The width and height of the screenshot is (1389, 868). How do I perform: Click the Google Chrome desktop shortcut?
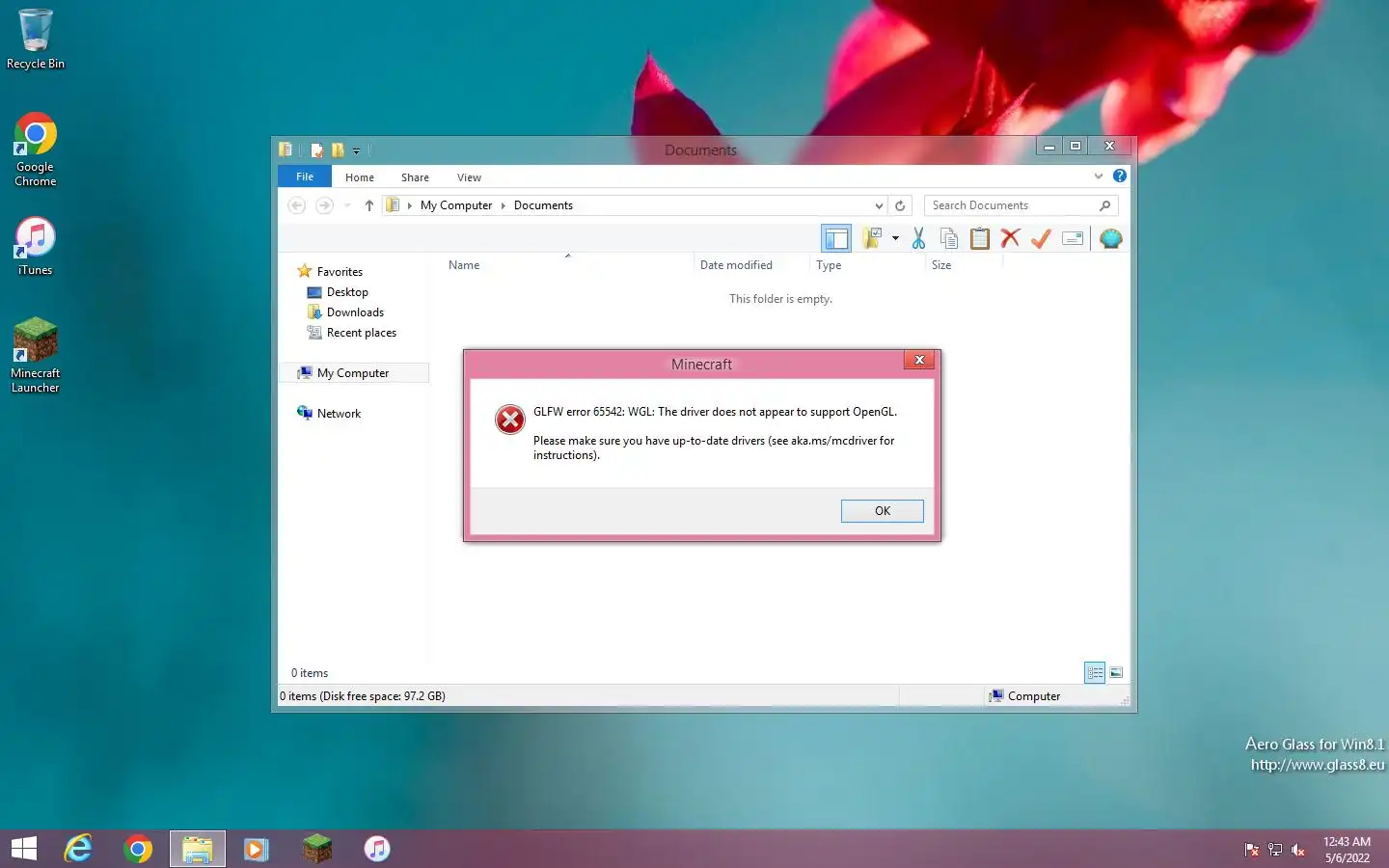36,149
